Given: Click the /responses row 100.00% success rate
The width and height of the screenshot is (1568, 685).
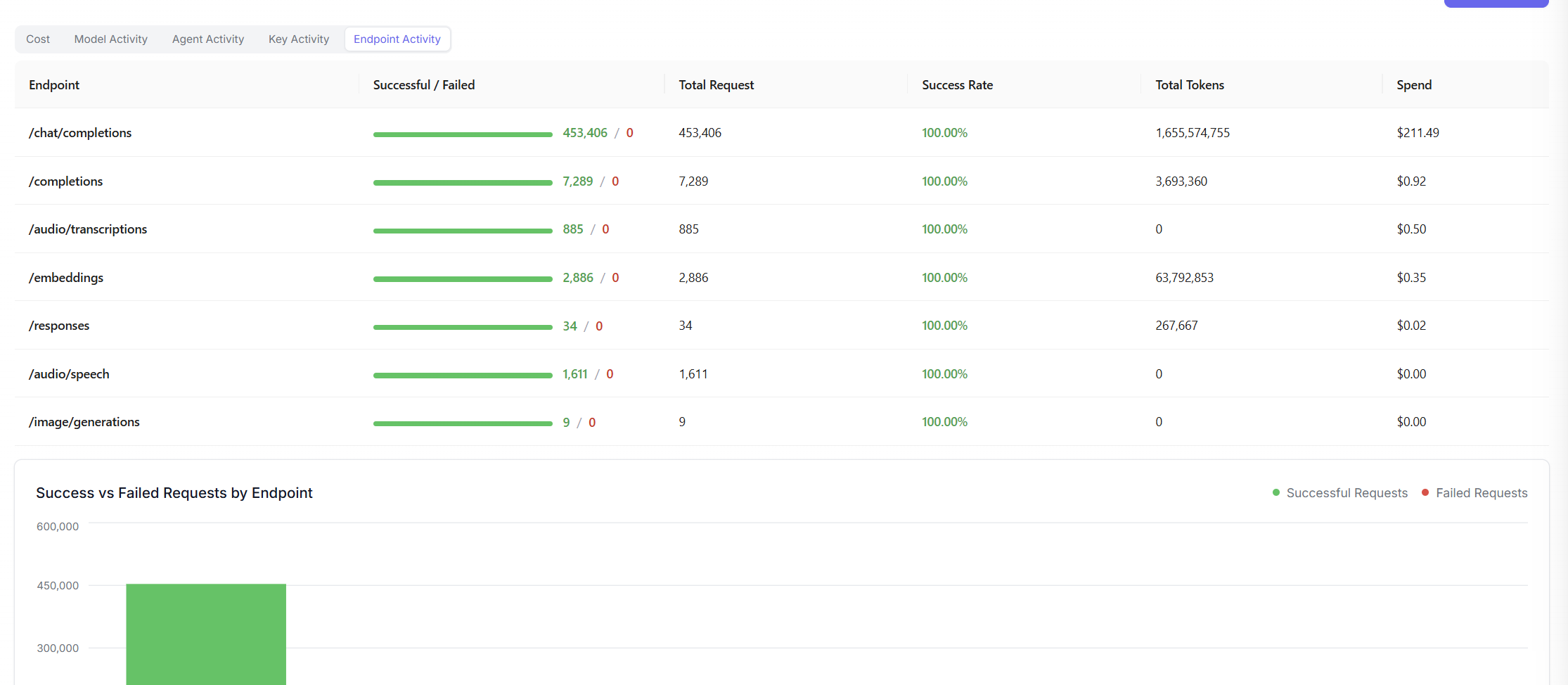Looking at the screenshot, I should (x=944, y=326).
